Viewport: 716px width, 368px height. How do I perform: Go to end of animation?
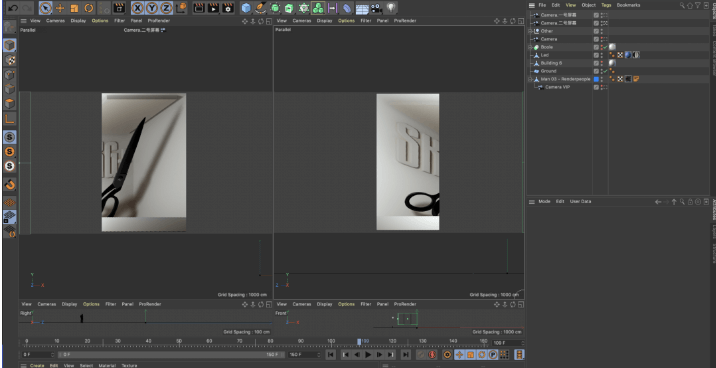[x=405, y=355]
